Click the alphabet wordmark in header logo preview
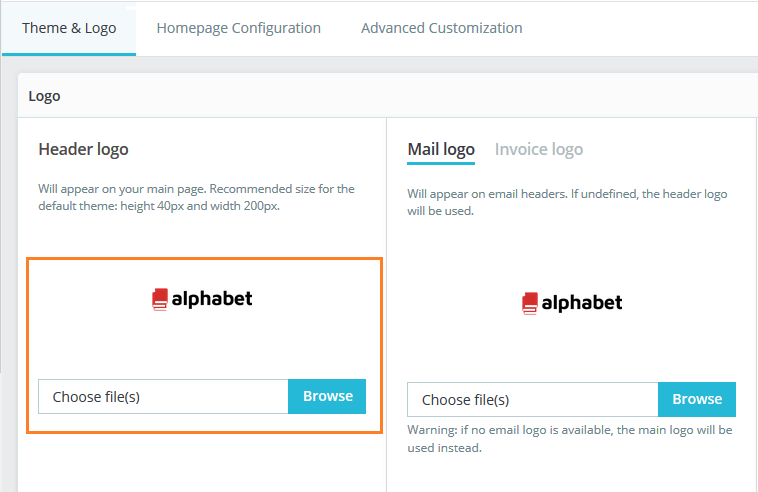Viewport: 758px width, 492px height. tap(211, 298)
